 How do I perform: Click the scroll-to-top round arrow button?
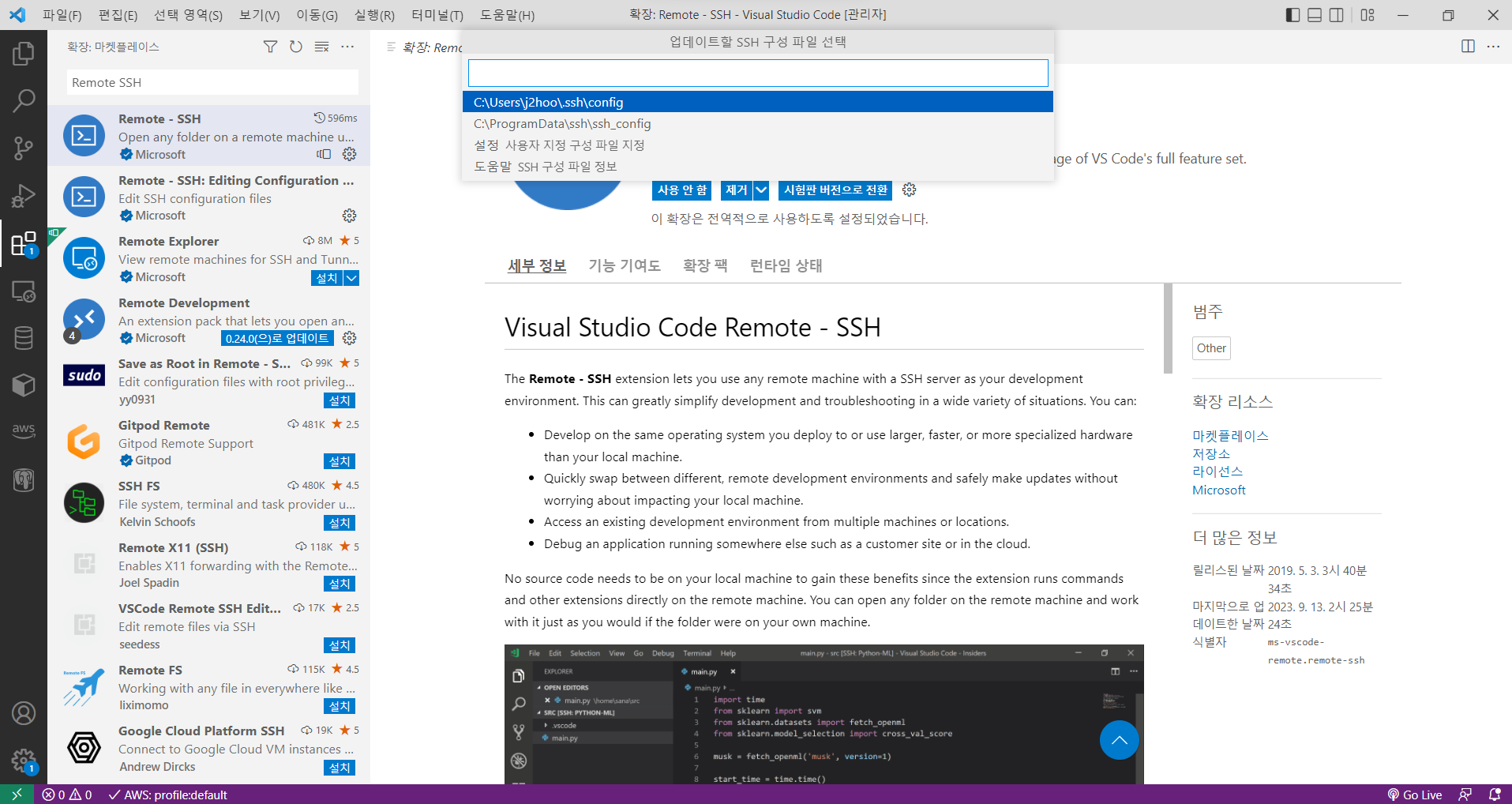tap(1120, 740)
